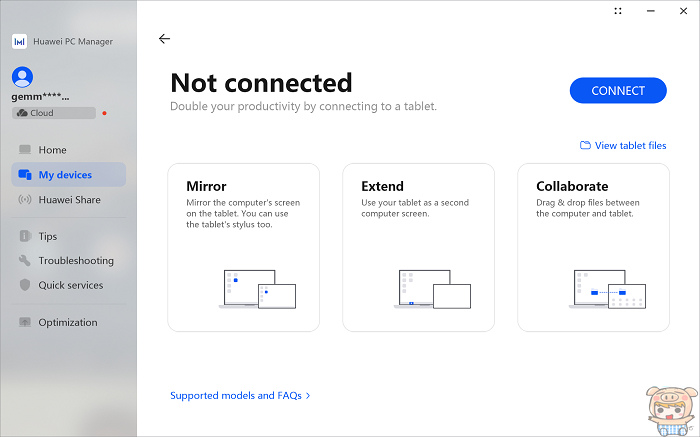Screen dimensions: 700x437
Task: Choose the Extend mode card
Action: point(418,247)
